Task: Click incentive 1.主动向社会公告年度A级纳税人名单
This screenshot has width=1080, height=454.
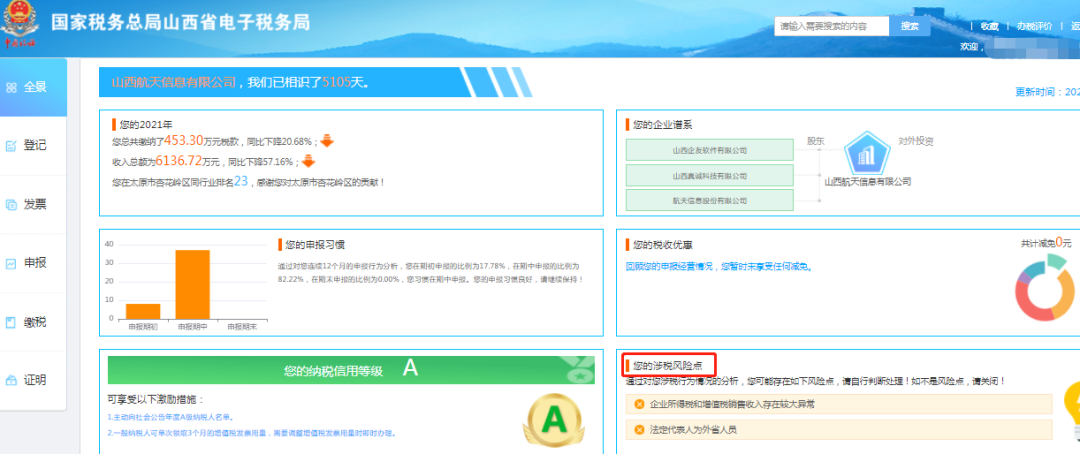Action: tap(171, 417)
